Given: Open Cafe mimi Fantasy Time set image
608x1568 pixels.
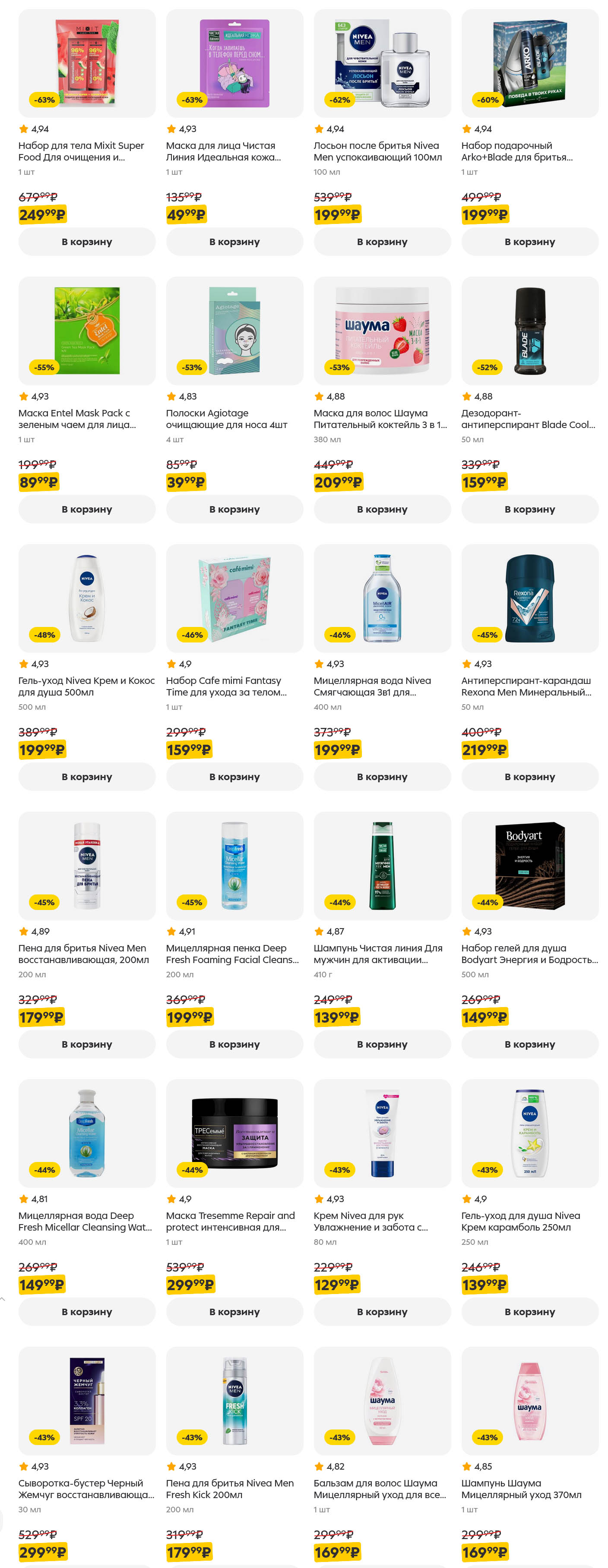Looking at the screenshot, I should [x=234, y=598].
